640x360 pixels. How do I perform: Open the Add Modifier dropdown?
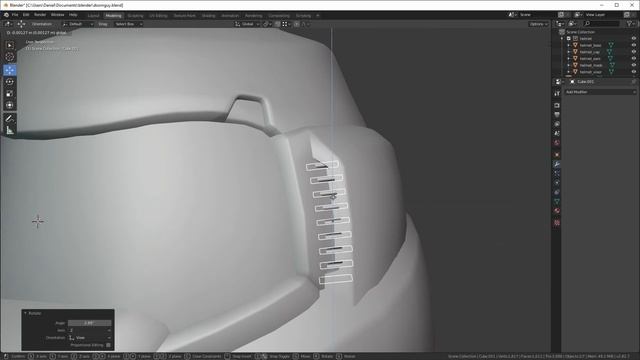[x=600, y=92]
